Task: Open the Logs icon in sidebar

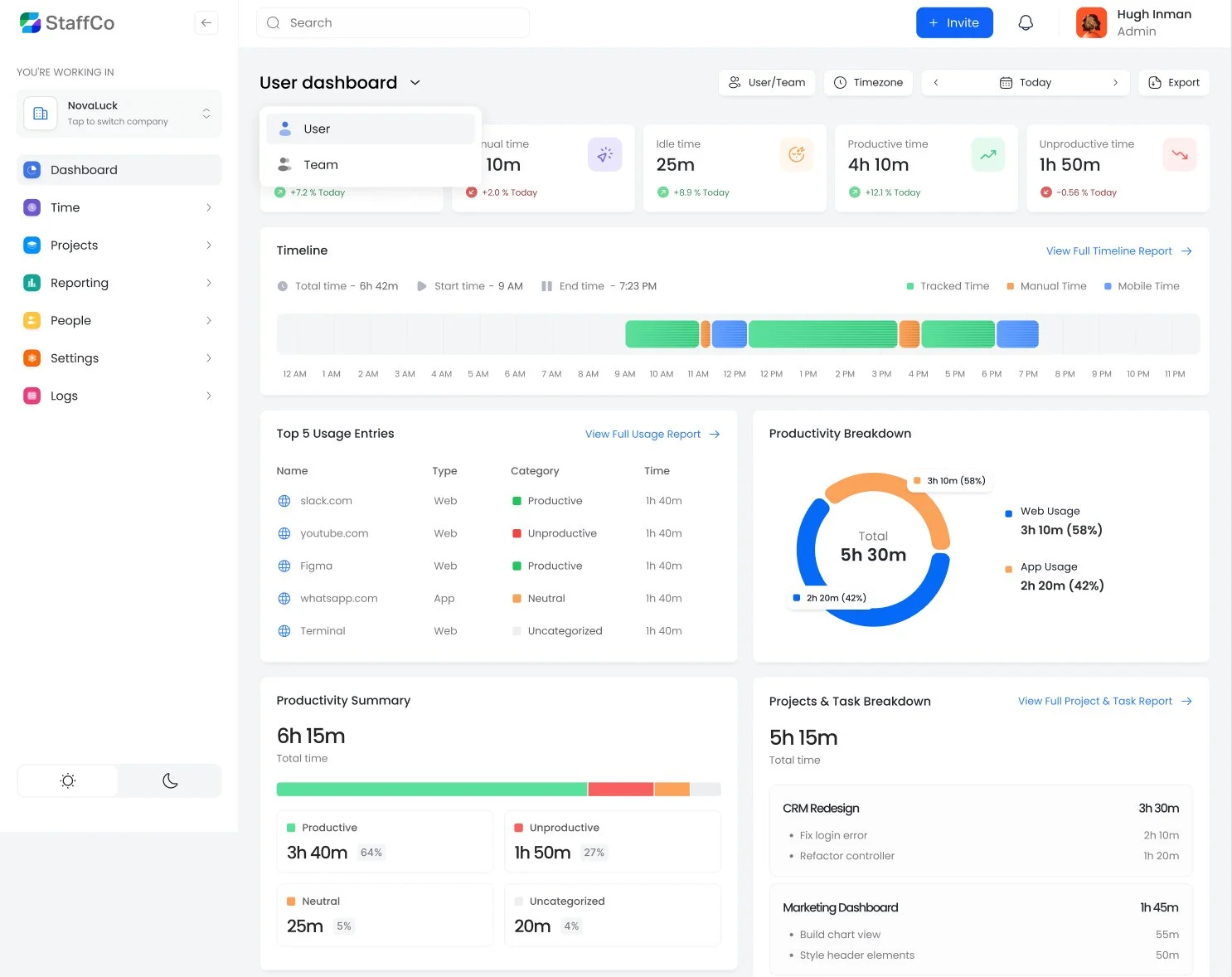Action: pyautogui.click(x=32, y=396)
